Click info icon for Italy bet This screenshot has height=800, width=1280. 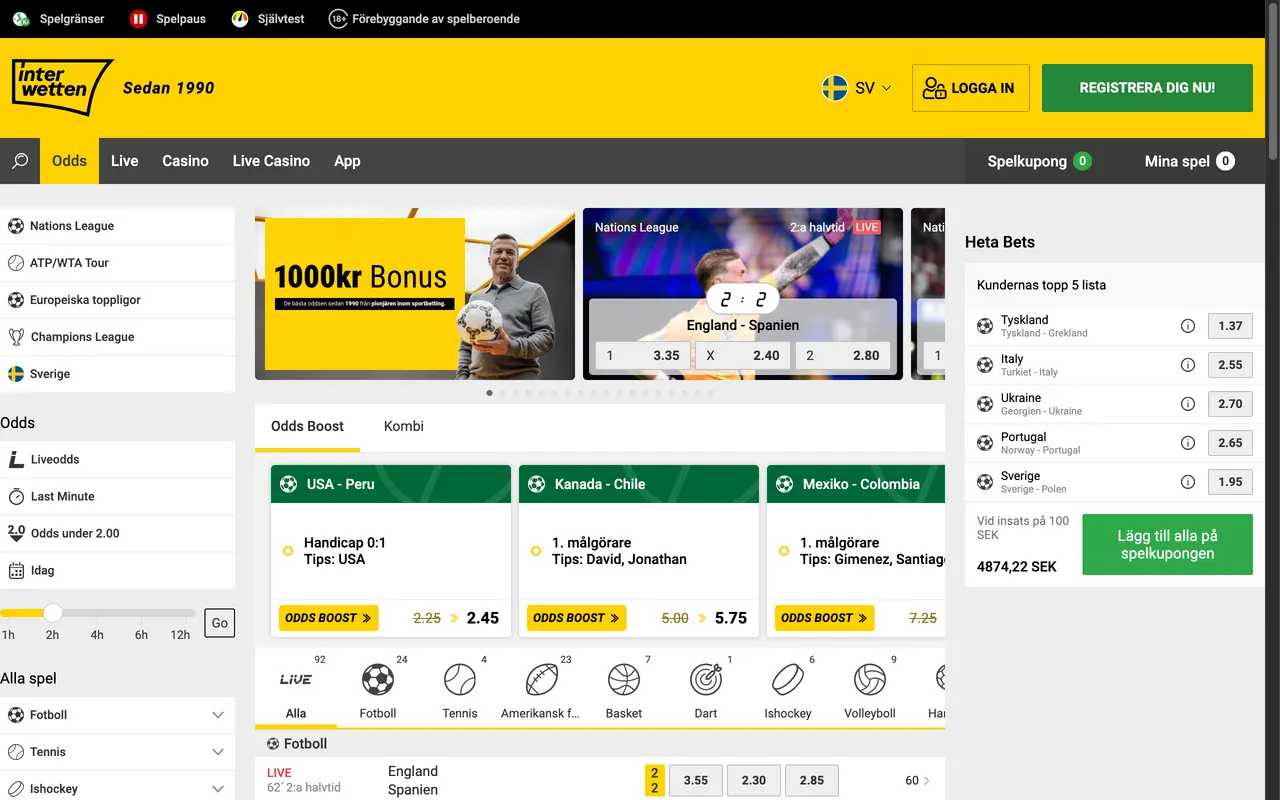click(x=1188, y=365)
